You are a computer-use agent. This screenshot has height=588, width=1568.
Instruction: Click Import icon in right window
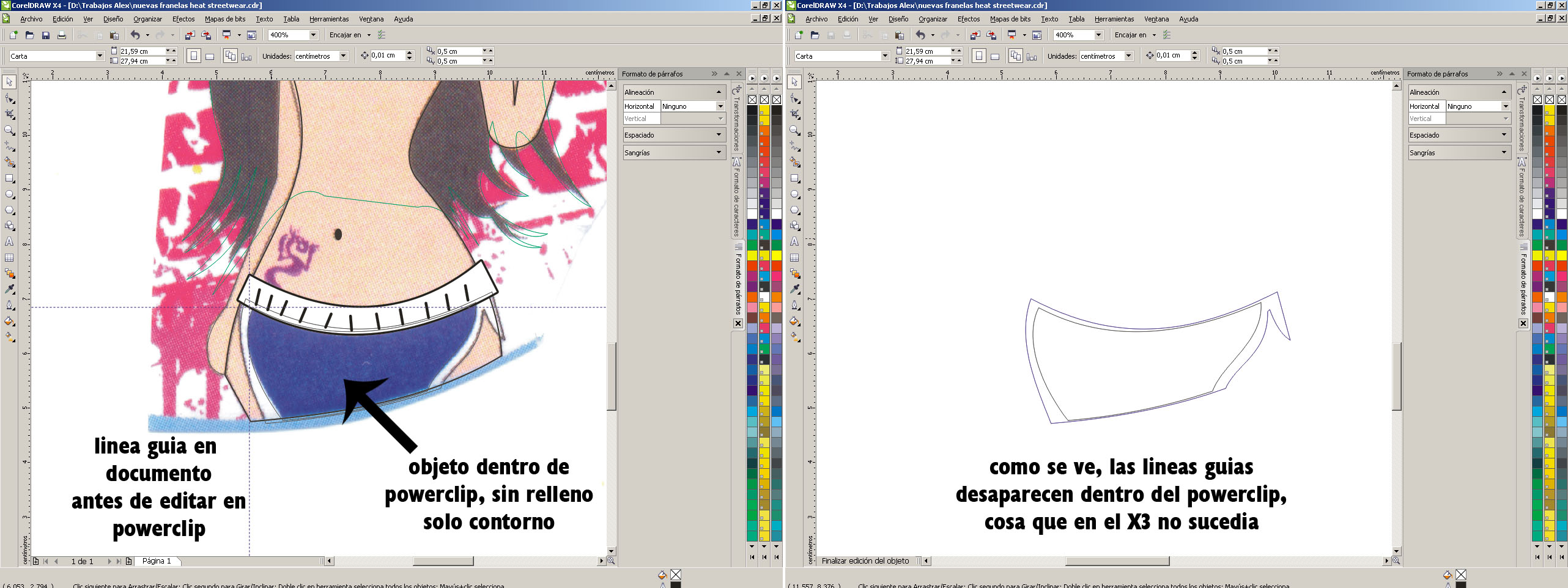point(975,35)
